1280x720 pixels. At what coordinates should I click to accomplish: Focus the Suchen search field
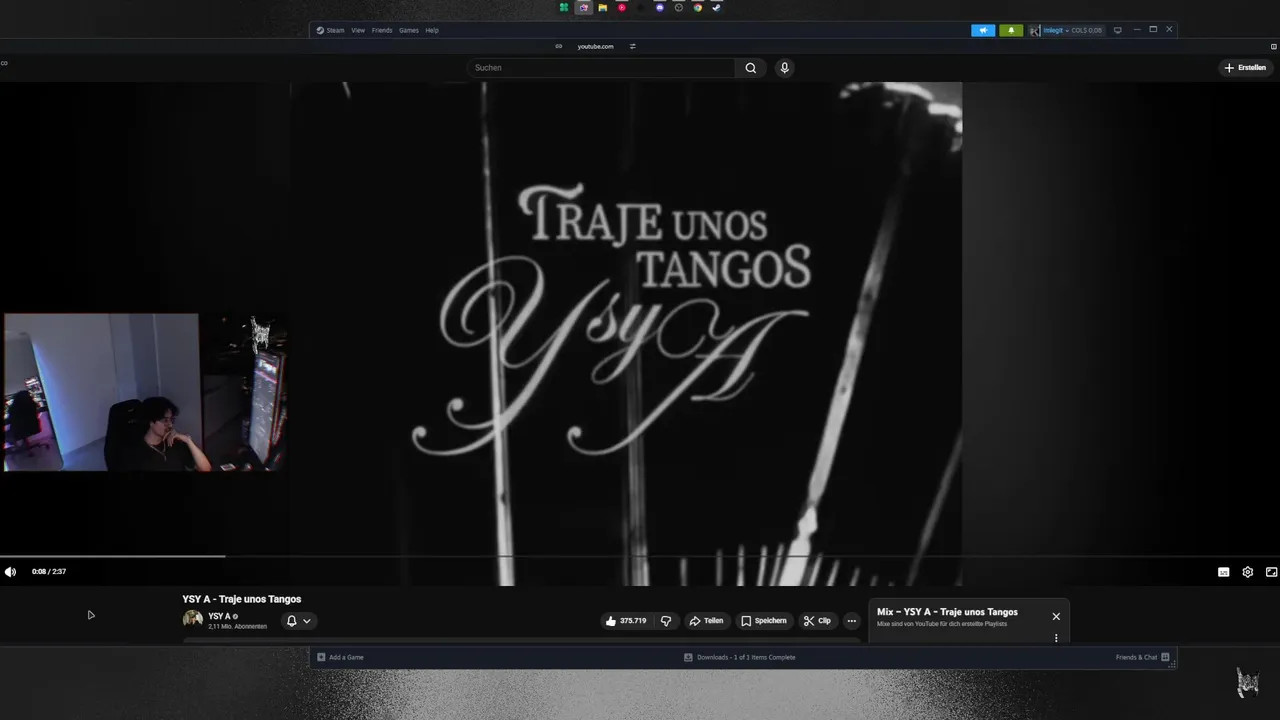click(601, 68)
